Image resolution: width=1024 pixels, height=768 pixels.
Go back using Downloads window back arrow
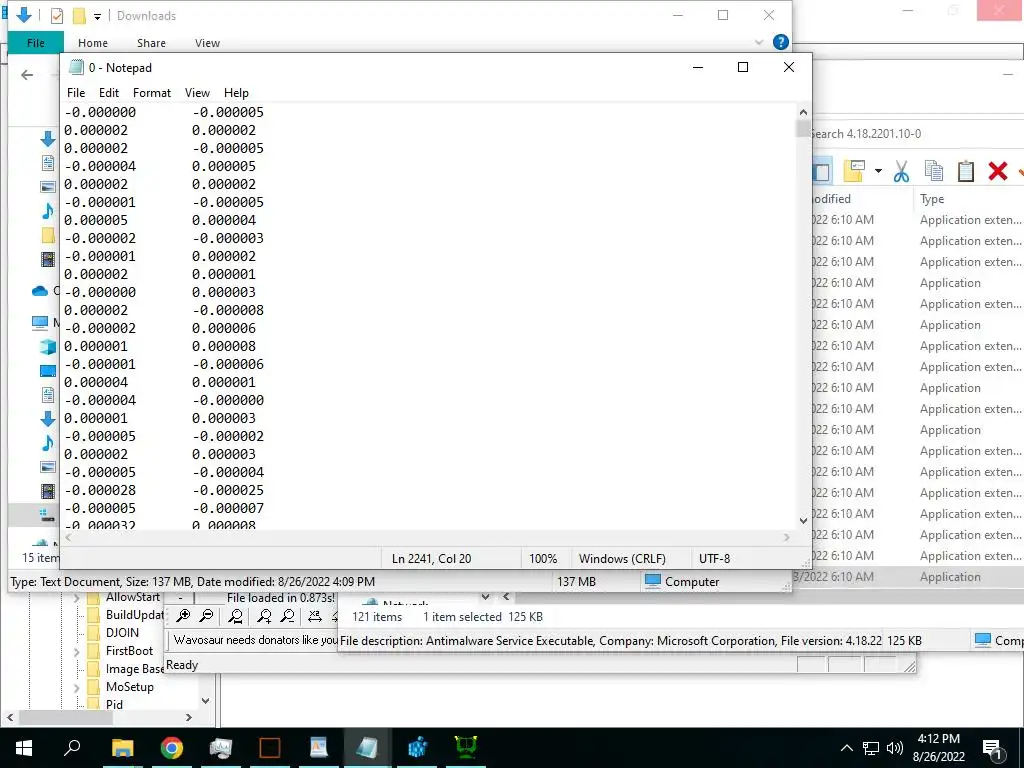click(x=27, y=75)
